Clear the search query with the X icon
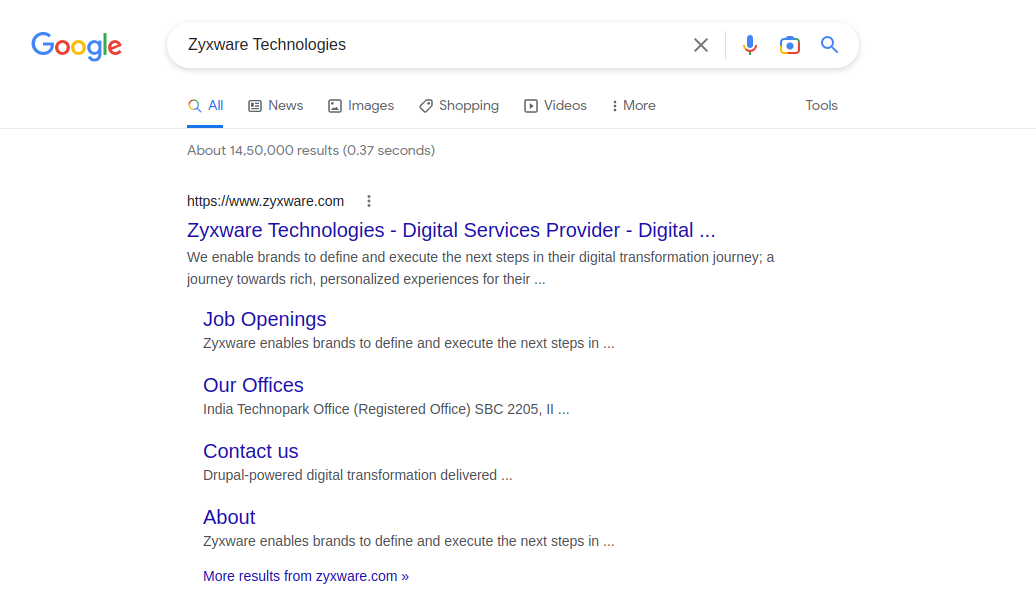 pyautogui.click(x=700, y=45)
